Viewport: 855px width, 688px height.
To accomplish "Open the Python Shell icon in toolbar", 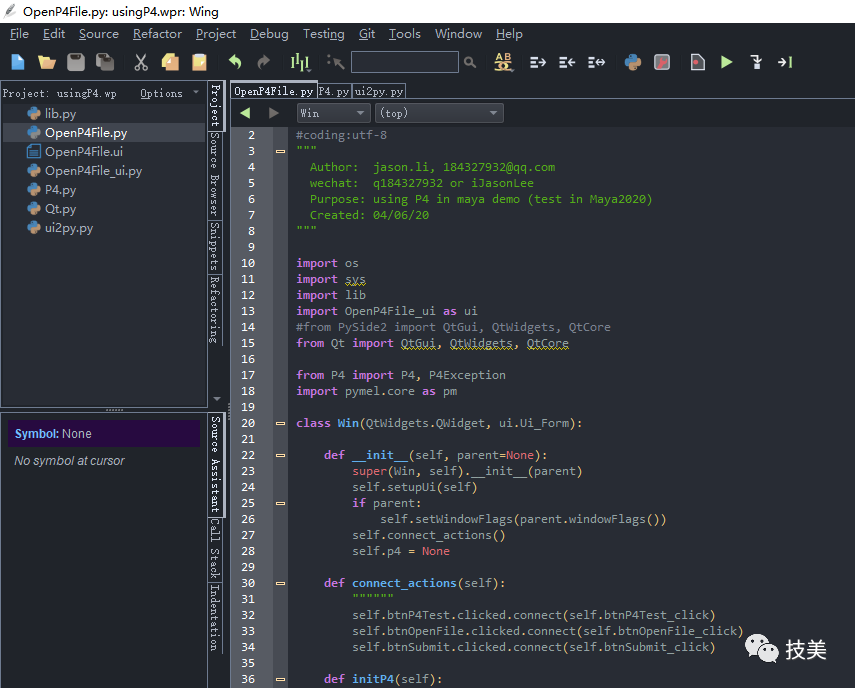I will point(632,62).
